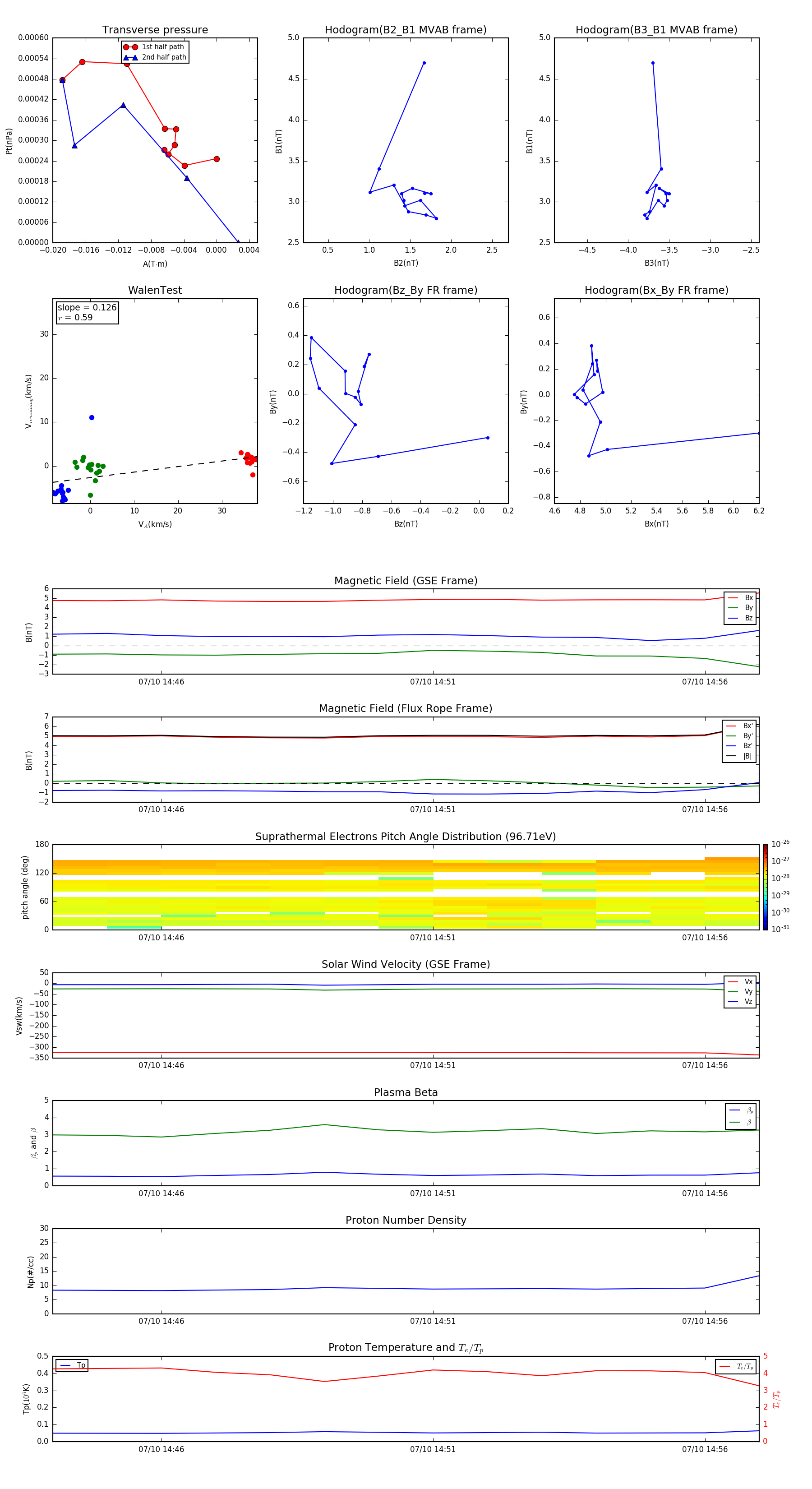Click '07/10 14:46' tick under Plasma Beta

161,1193
